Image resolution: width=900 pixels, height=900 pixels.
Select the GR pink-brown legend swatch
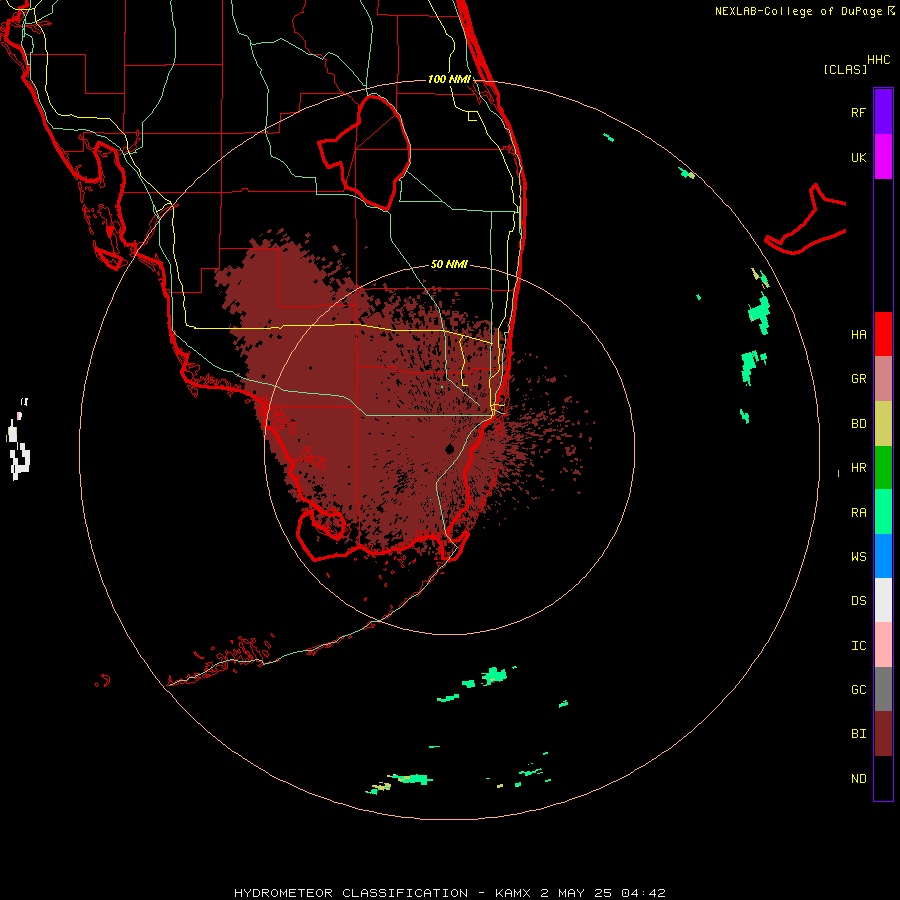[883, 378]
